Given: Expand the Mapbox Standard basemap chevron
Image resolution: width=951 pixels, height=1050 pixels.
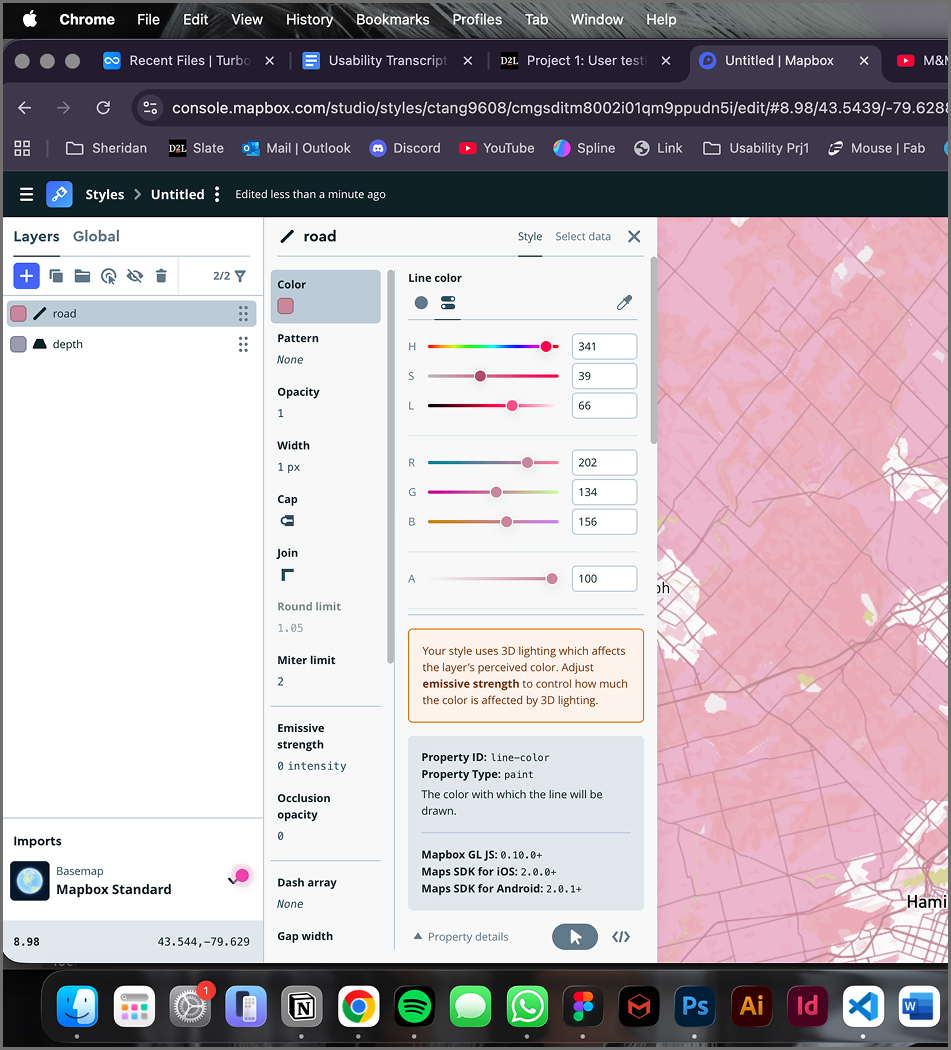Looking at the screenshot, I should (x=232, y=880).
